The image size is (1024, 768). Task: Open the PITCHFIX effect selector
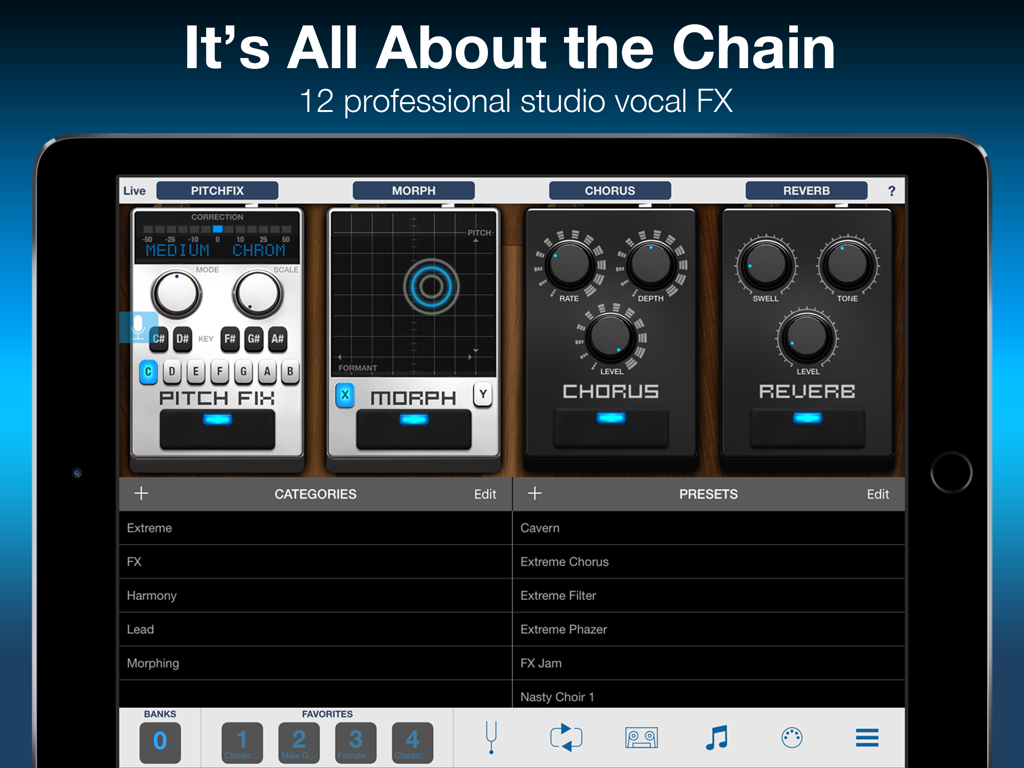pos(217,190)
